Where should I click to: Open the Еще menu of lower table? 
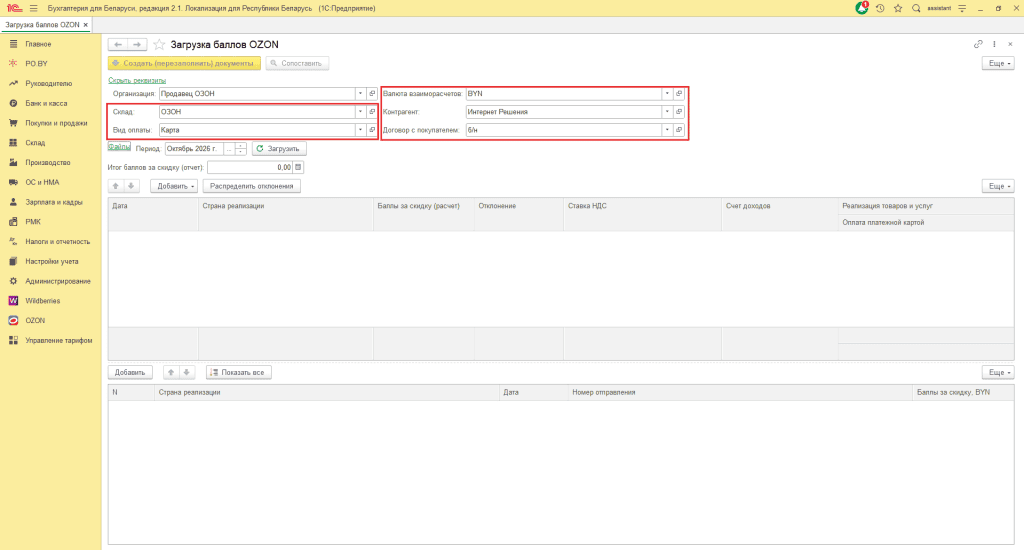pyautogui.click(x=998, y=372)
